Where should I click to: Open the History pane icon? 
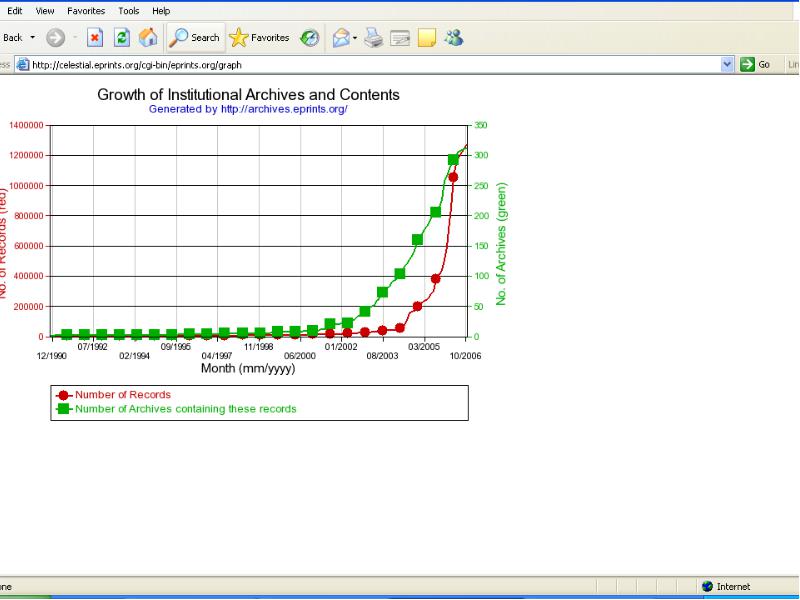coord(309,38)
